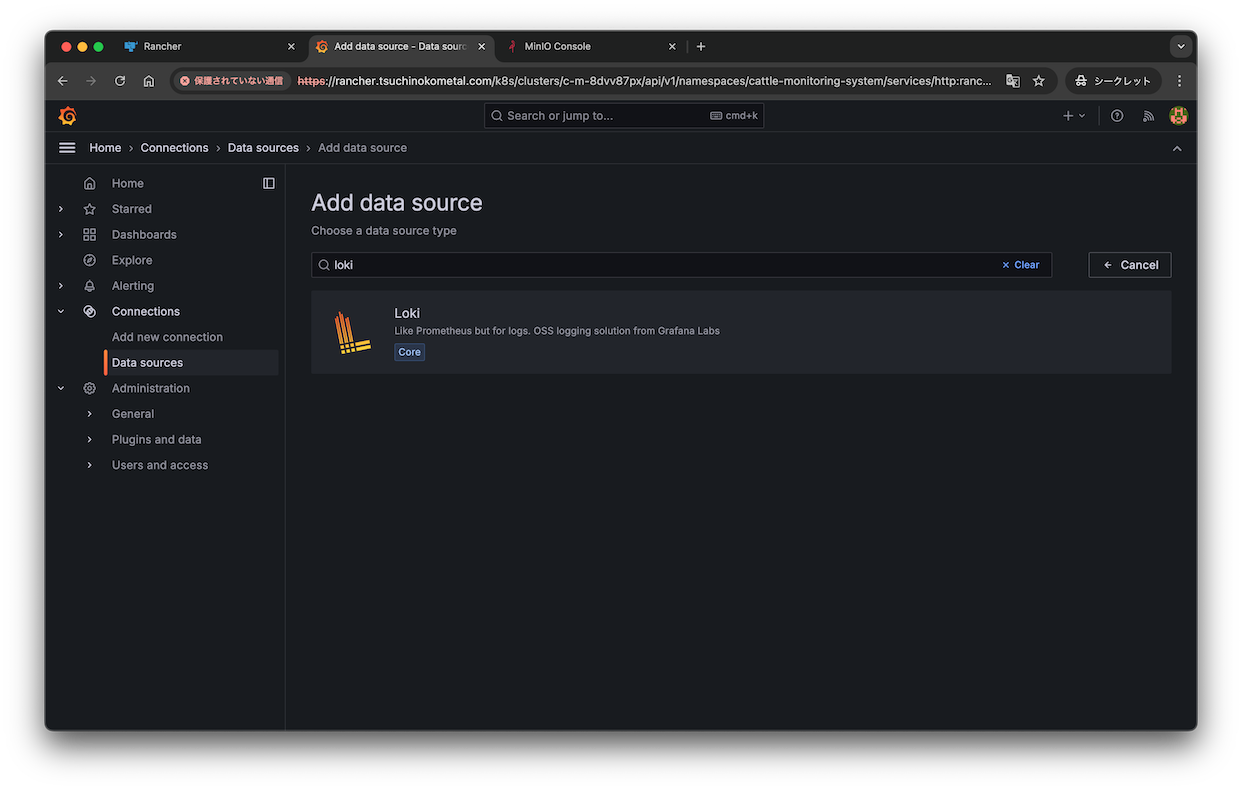Switch to the Rancher browser tab
Viewport: 1242px width, 790px height.
[x=211, y=46]
